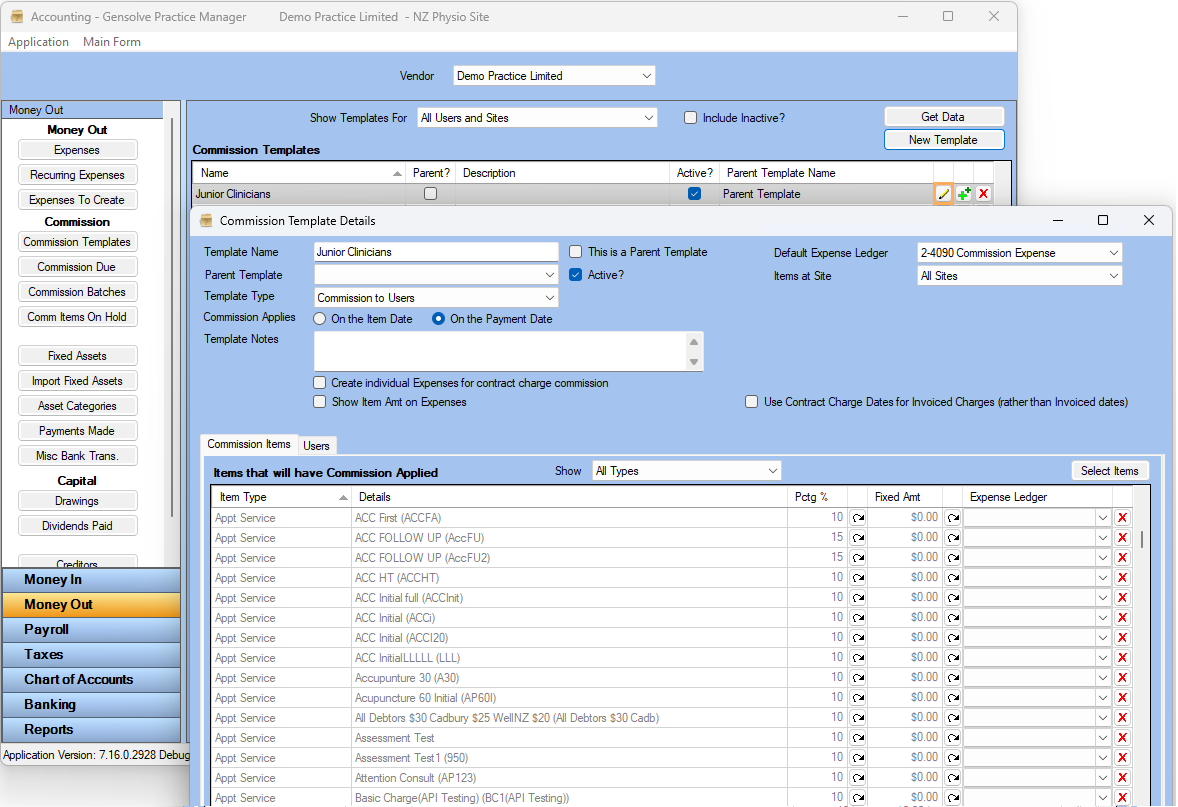Screen dimensions: 1178x807
Task: Delete Junior Clinicians template with red X
Action: tap(983, 194)
